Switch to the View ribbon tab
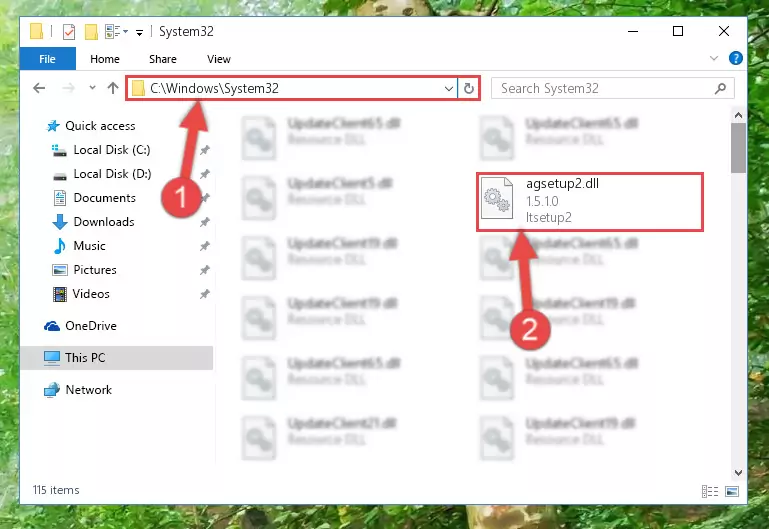Image resolution: width=769 pixels, height=529 pixels. coord(219,59)
